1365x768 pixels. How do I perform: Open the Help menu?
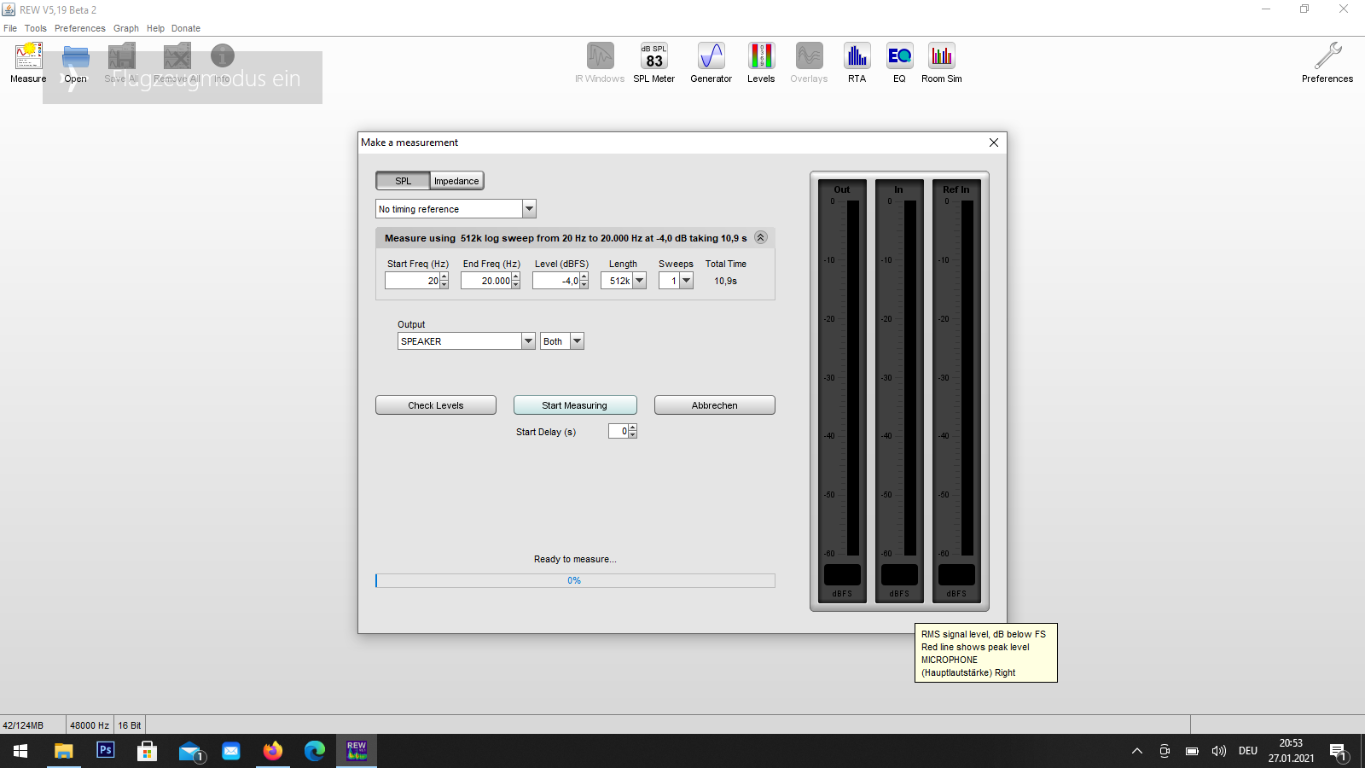coord(155,28)
